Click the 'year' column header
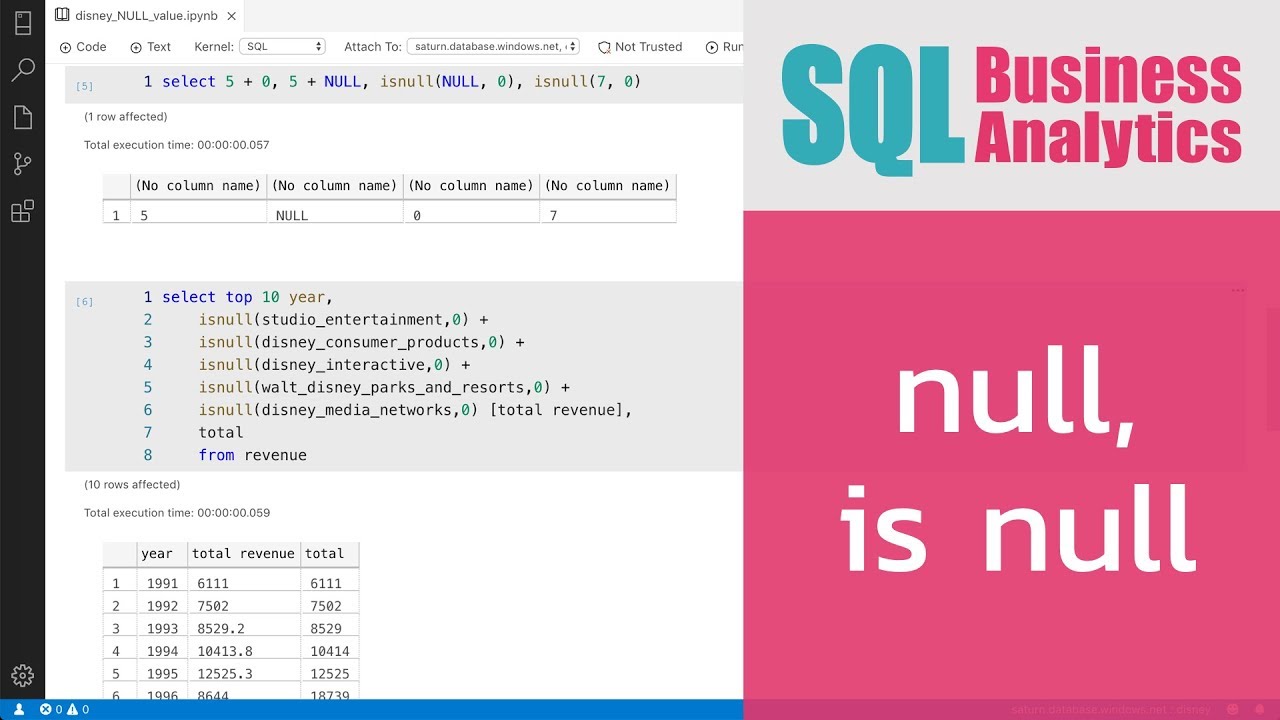1280x720 pixels. point(161,554)
